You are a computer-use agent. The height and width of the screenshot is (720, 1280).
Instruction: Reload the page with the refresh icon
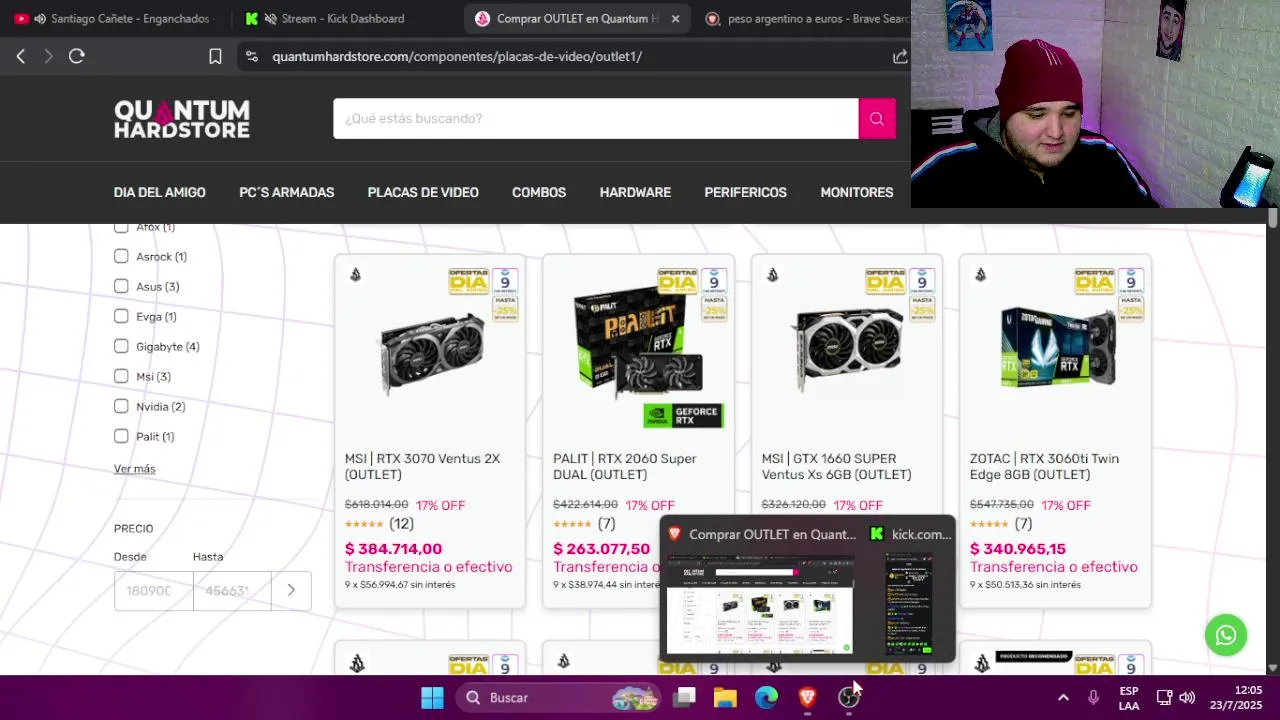pos(77,56)
